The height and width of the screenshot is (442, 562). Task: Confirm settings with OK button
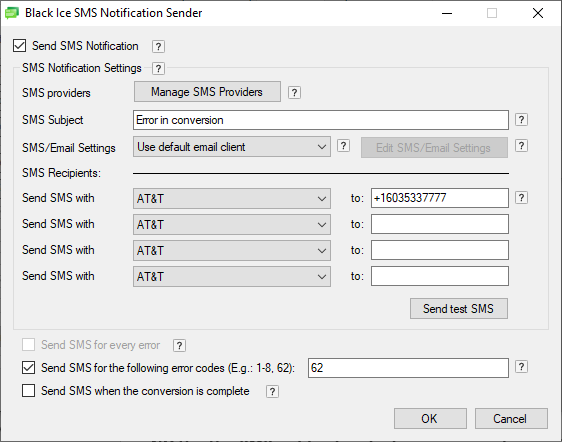coord(430,418)
